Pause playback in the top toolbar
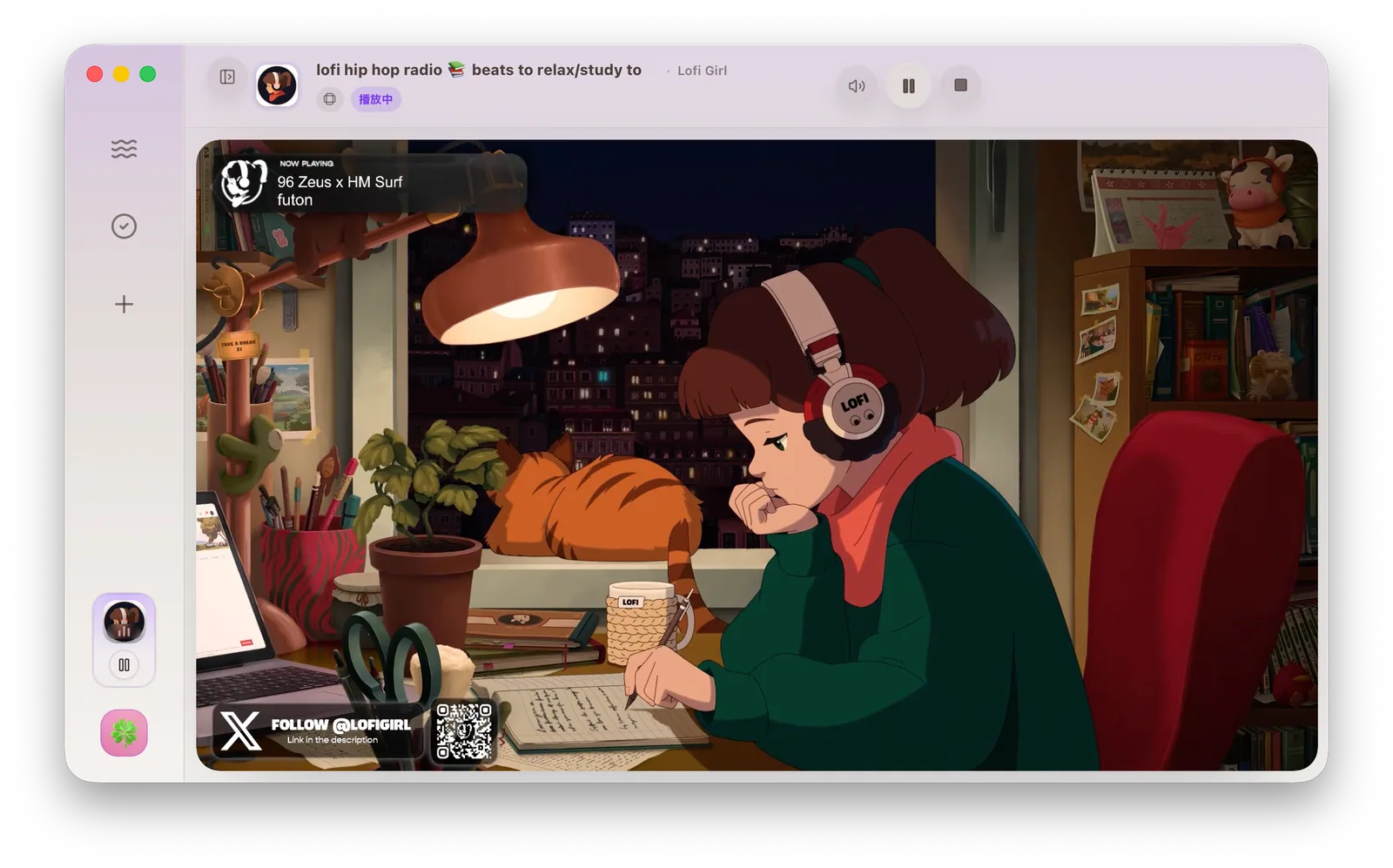This screenshot has height=868, width=1393. [908, 85]
